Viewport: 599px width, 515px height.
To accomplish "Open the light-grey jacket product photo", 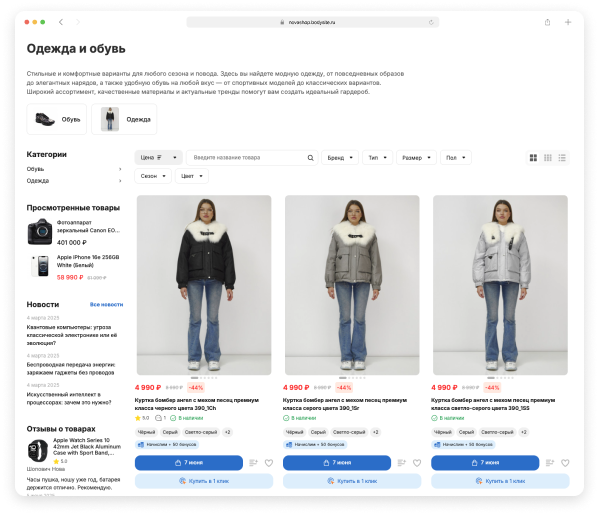I will click(x=500, y=285).
